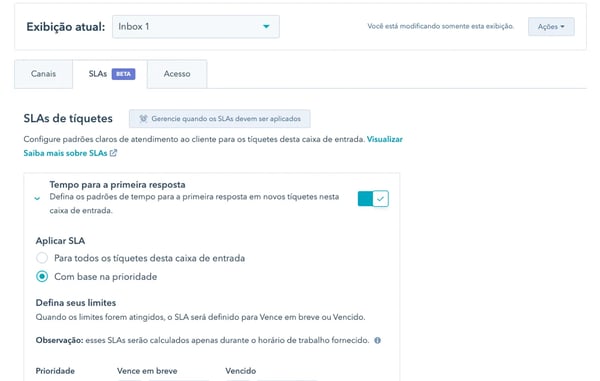This screenshot has height=381, width=600.
Task: Click the SLAs de tíquetes heading
Action: [68, 119]
